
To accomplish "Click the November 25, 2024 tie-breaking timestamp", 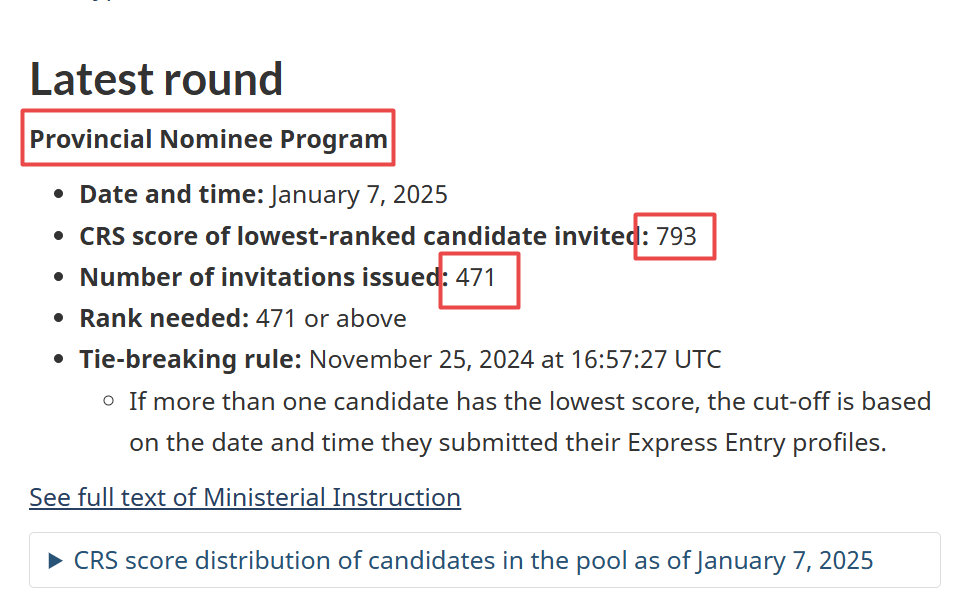I will point(515,359).
